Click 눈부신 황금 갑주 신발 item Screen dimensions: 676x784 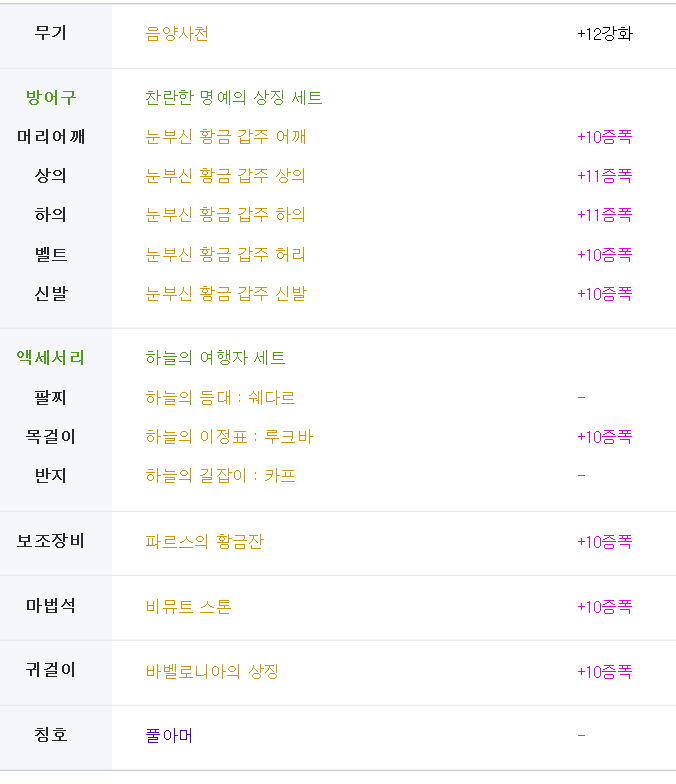coord(226,294)
